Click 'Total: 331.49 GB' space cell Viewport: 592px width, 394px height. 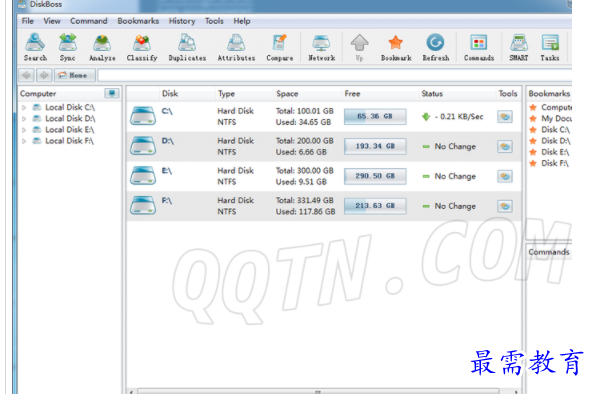(305, 200)
